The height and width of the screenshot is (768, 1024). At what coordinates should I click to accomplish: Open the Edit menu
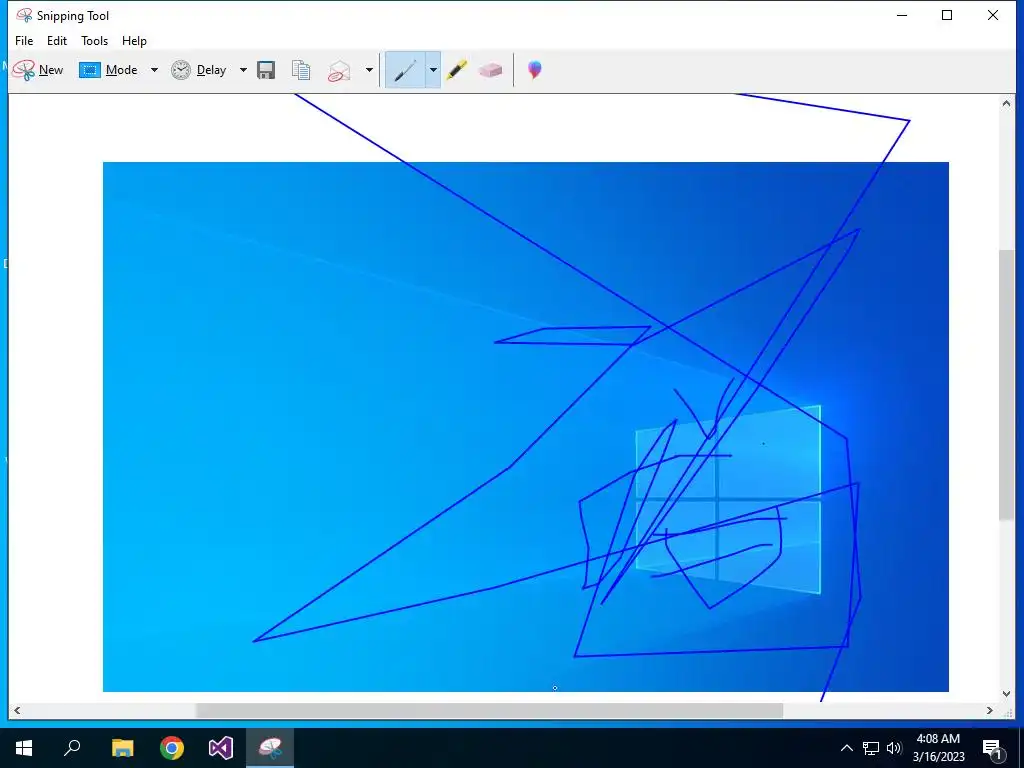pos(57,40)
